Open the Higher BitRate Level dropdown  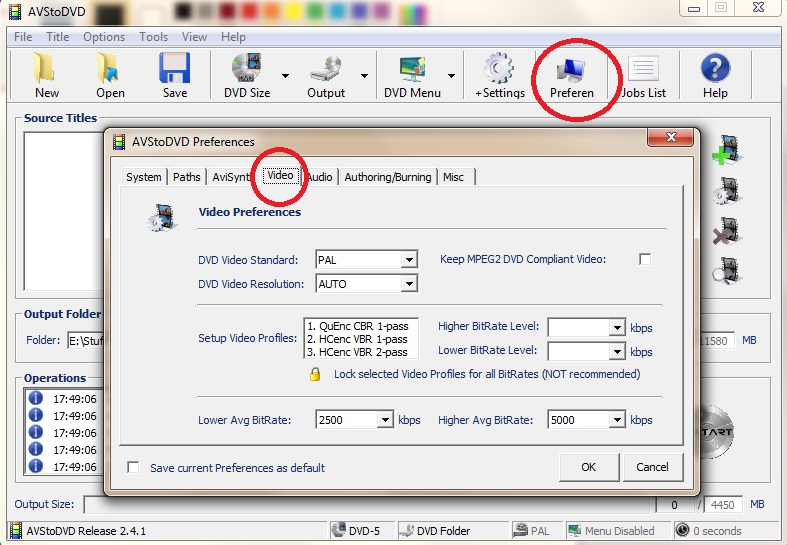tap(617, 328)
